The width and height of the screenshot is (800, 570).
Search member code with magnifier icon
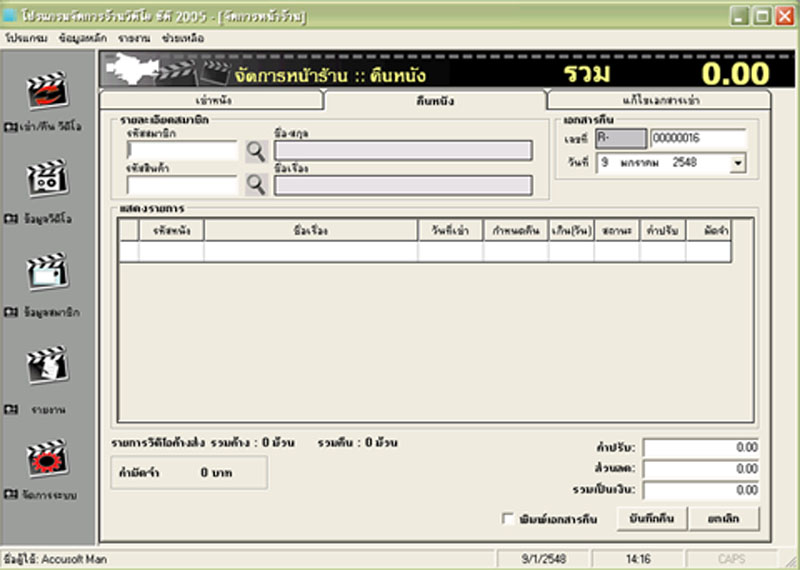(x=256, y=151)
